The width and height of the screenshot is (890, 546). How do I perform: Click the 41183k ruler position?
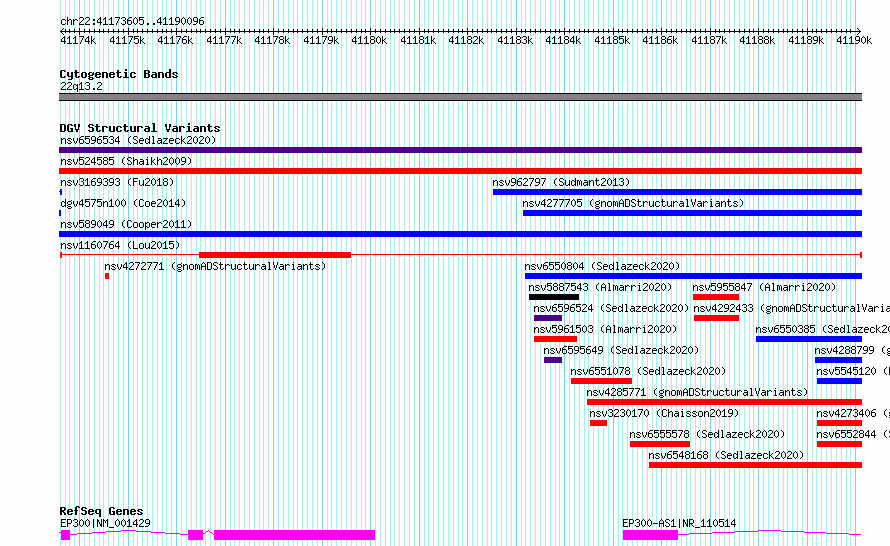pyautogui.click(x=515, y=40)
